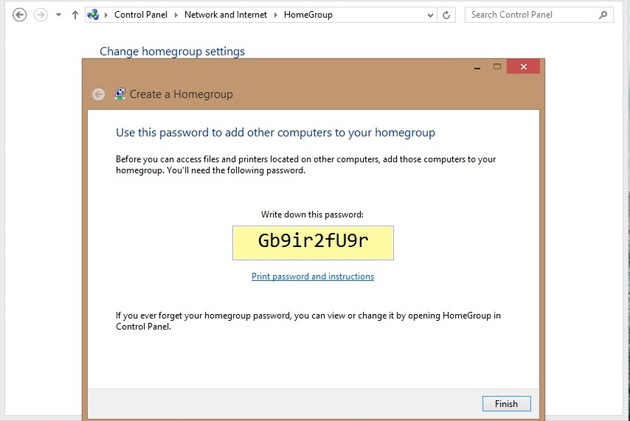Click the Finish button

click(506, 404)
